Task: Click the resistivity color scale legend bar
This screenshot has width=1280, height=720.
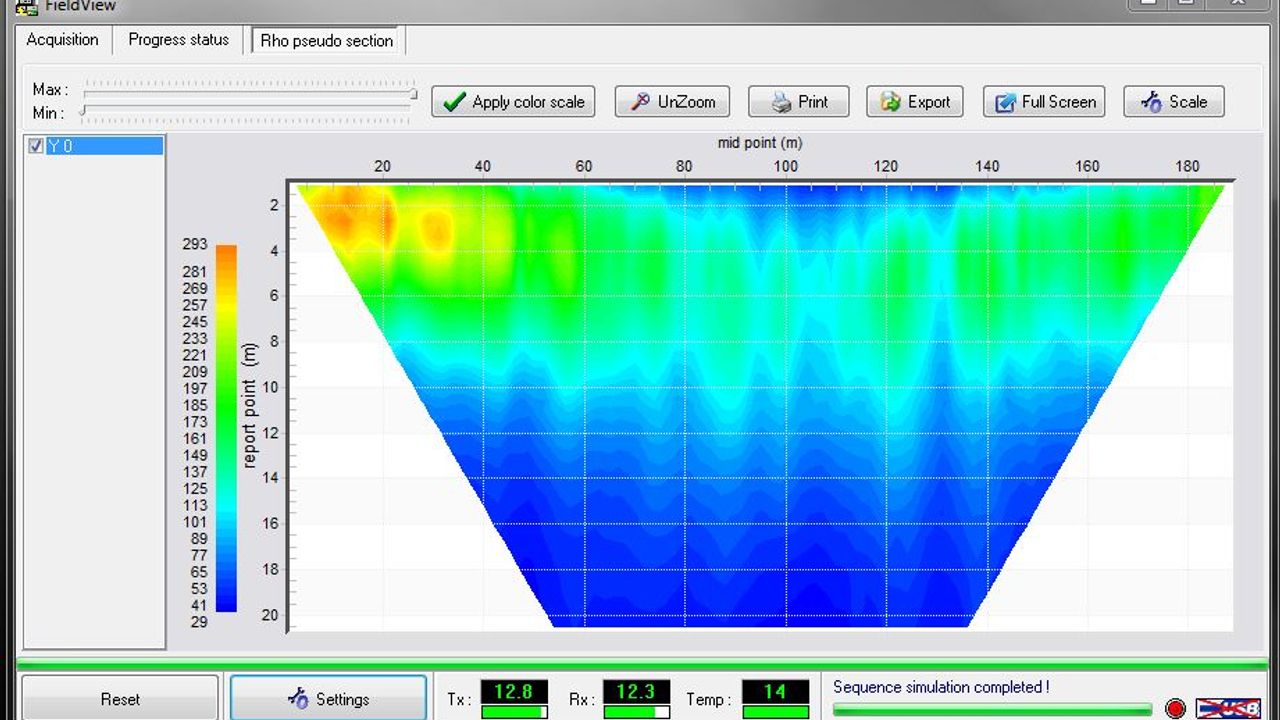Action: [x=226, y=428]
